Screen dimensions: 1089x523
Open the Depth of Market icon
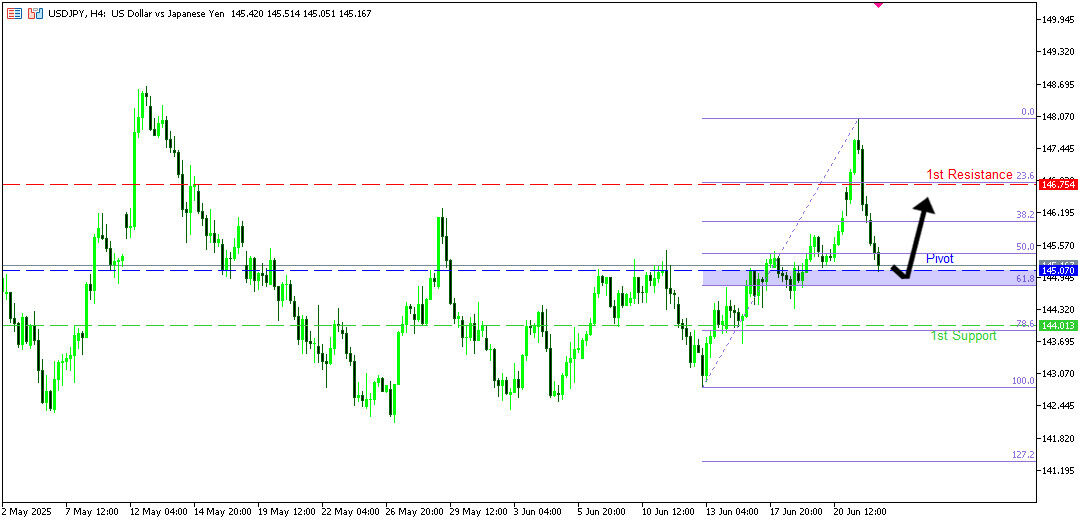point(14,14)
